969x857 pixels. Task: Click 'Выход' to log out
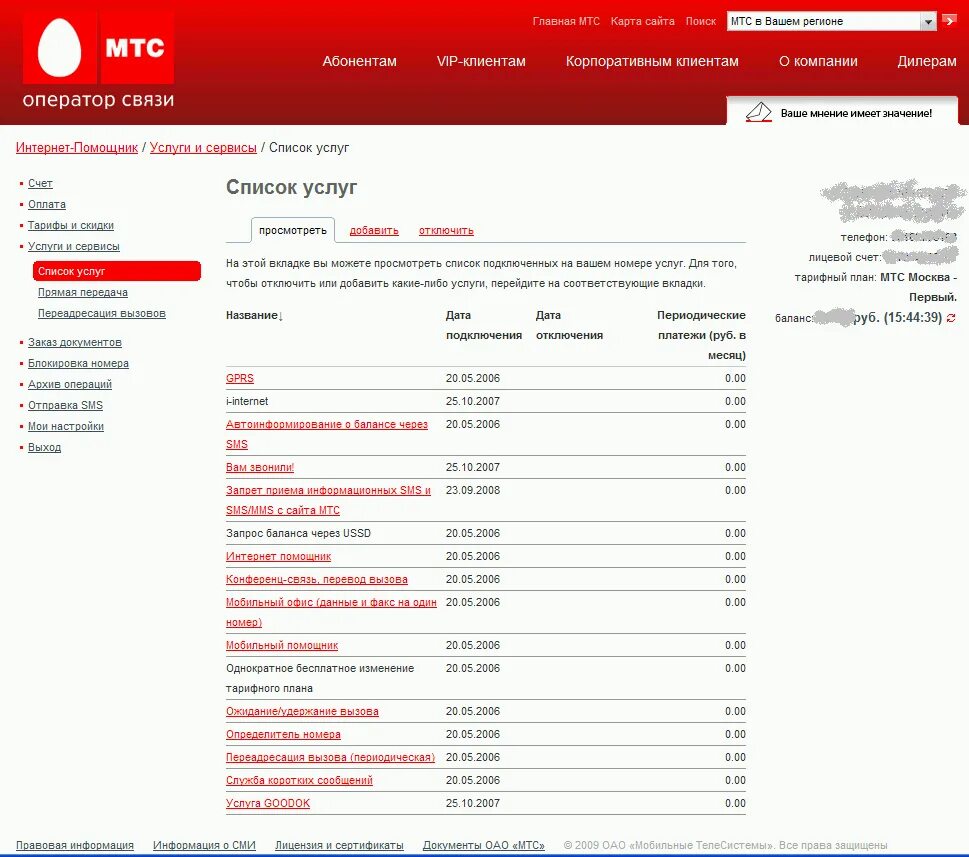pyautogui.click(x=44, y=447)
